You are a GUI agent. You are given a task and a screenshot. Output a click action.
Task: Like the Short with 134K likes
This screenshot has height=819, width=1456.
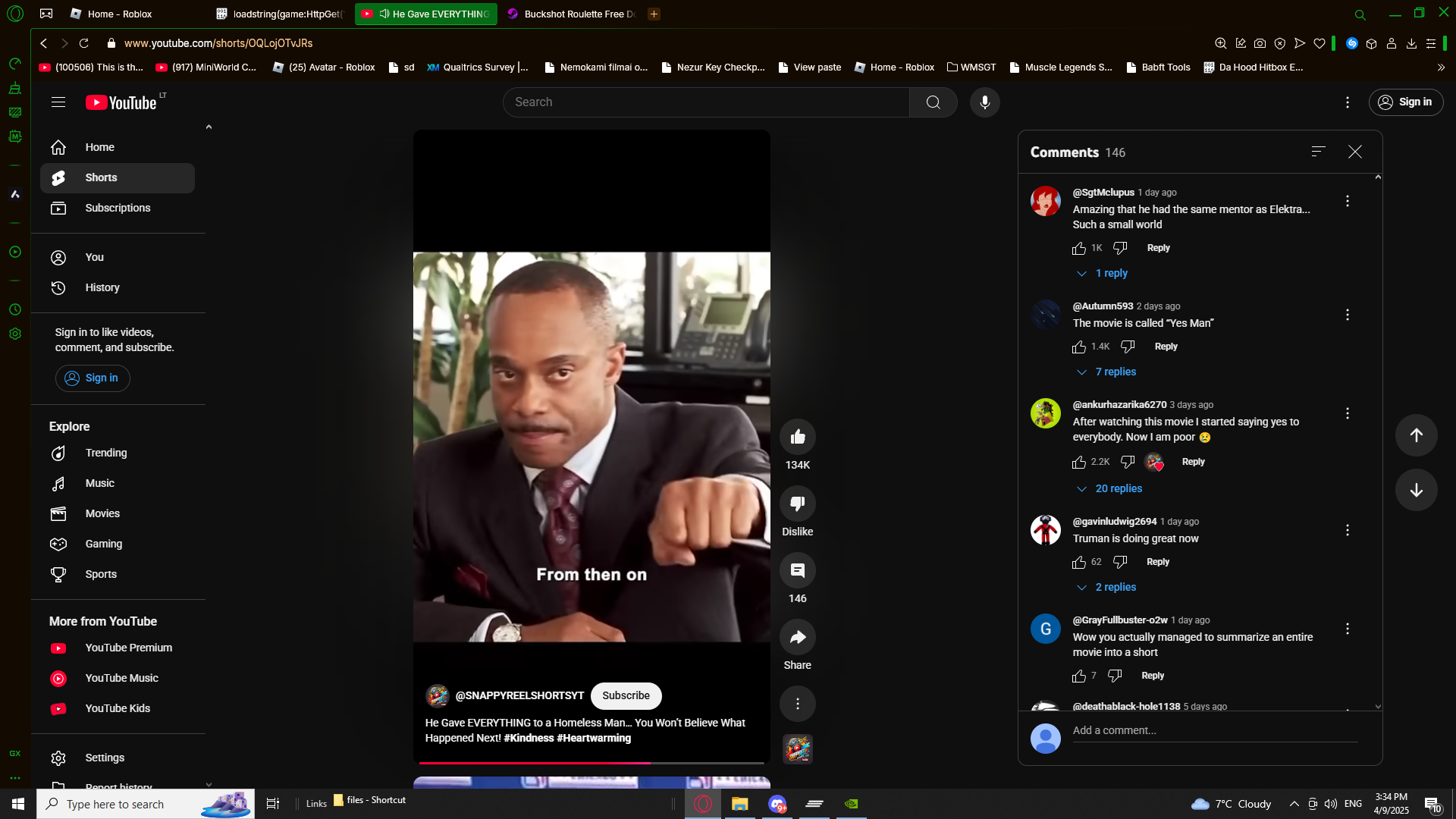(x=797, y=437)
